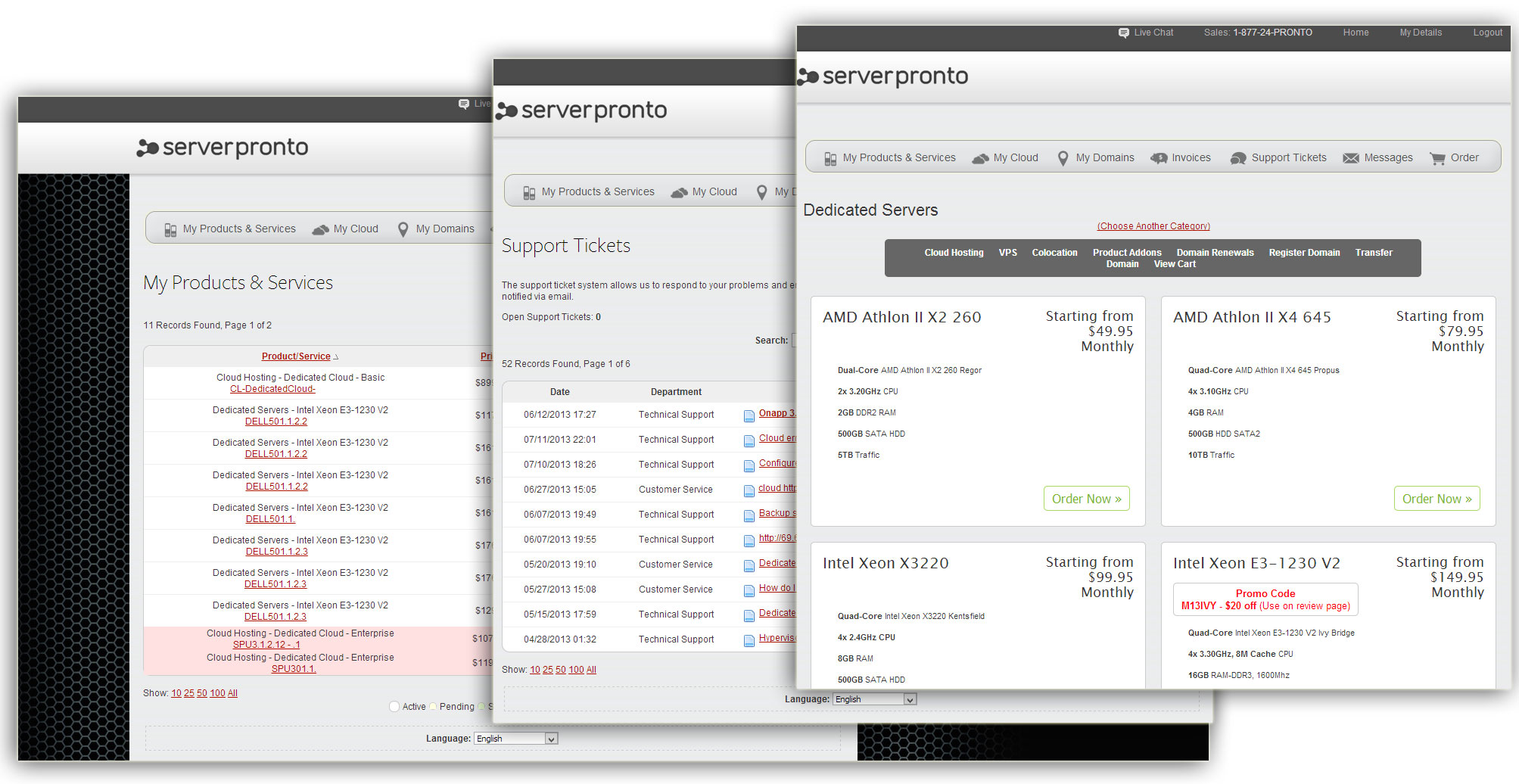Open View Cart in the category bar

pos(1175,264)
